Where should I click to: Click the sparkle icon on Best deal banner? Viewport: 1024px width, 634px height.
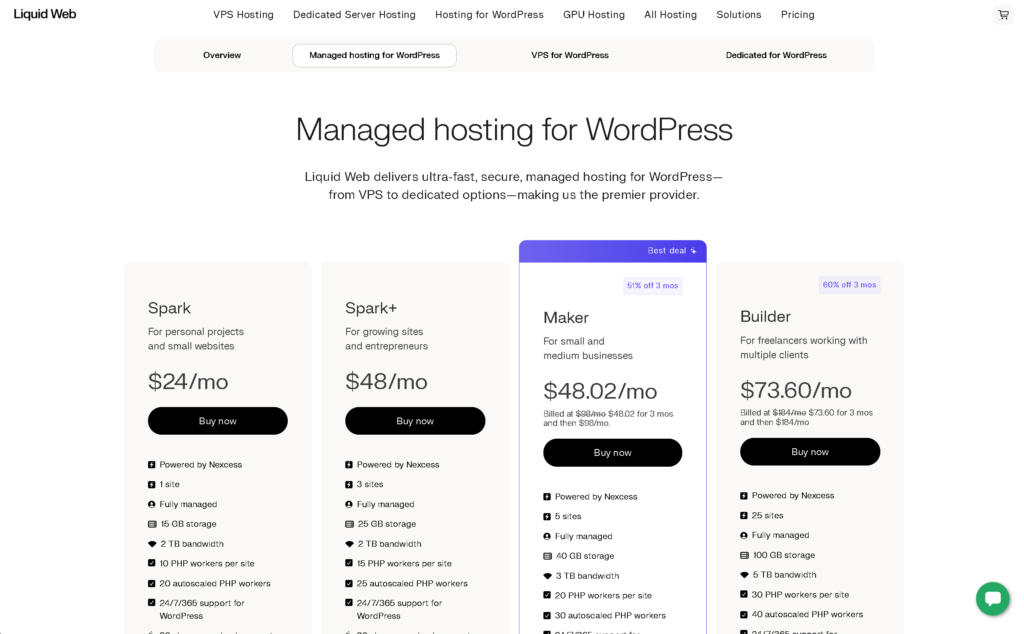[x=693, y=251]
